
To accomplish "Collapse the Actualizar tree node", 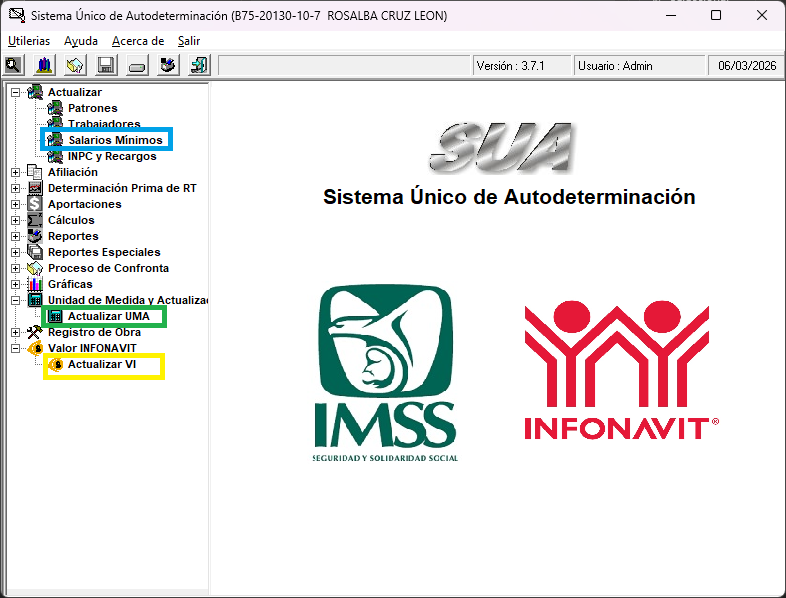I will pos(15,92).
